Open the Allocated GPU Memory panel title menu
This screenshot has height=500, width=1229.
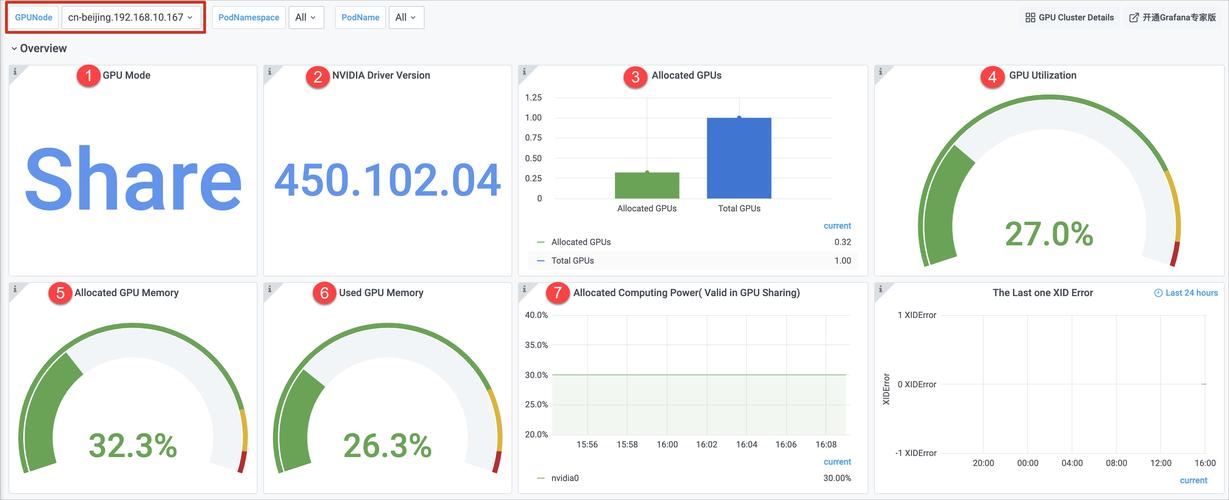click(126, 293)
